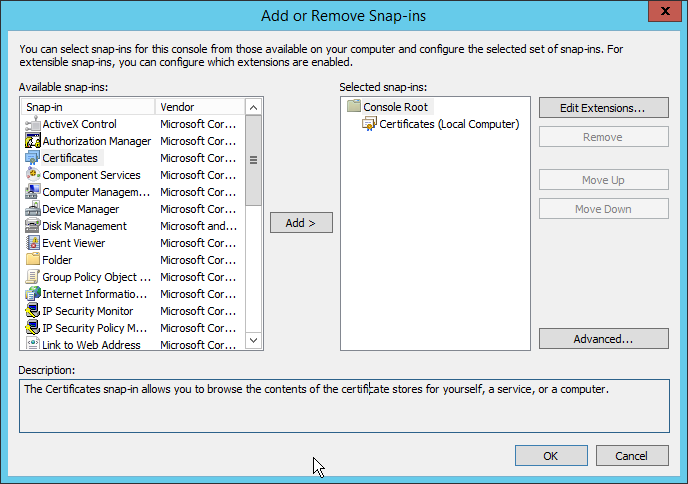The width and height of the screenshot is (688, 484).
Task: Close the Add or Remove Snap-ins dialog
Action: click(660, 13)
